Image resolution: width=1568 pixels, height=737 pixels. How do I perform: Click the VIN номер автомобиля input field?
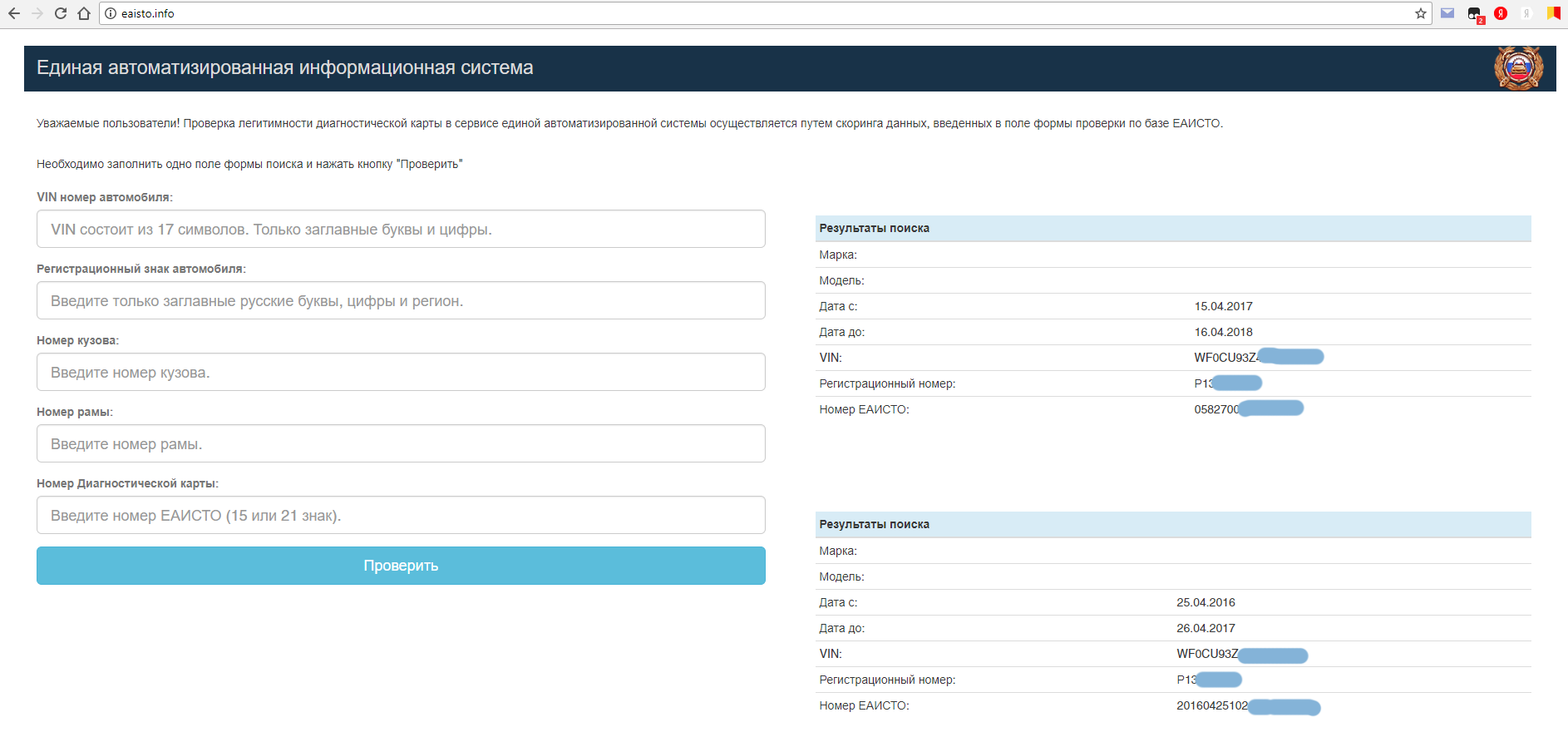401,229
